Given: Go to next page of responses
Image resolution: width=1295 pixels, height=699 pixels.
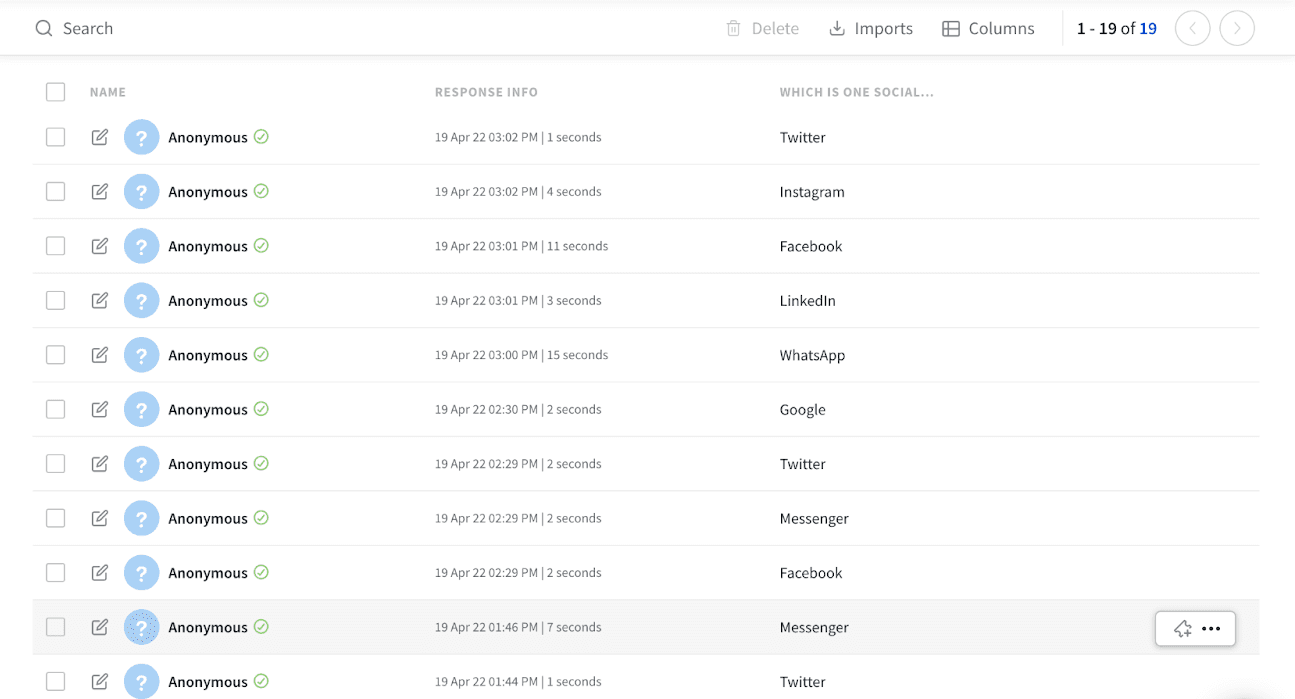Looking at the screenshot, I should (1237, 28).
